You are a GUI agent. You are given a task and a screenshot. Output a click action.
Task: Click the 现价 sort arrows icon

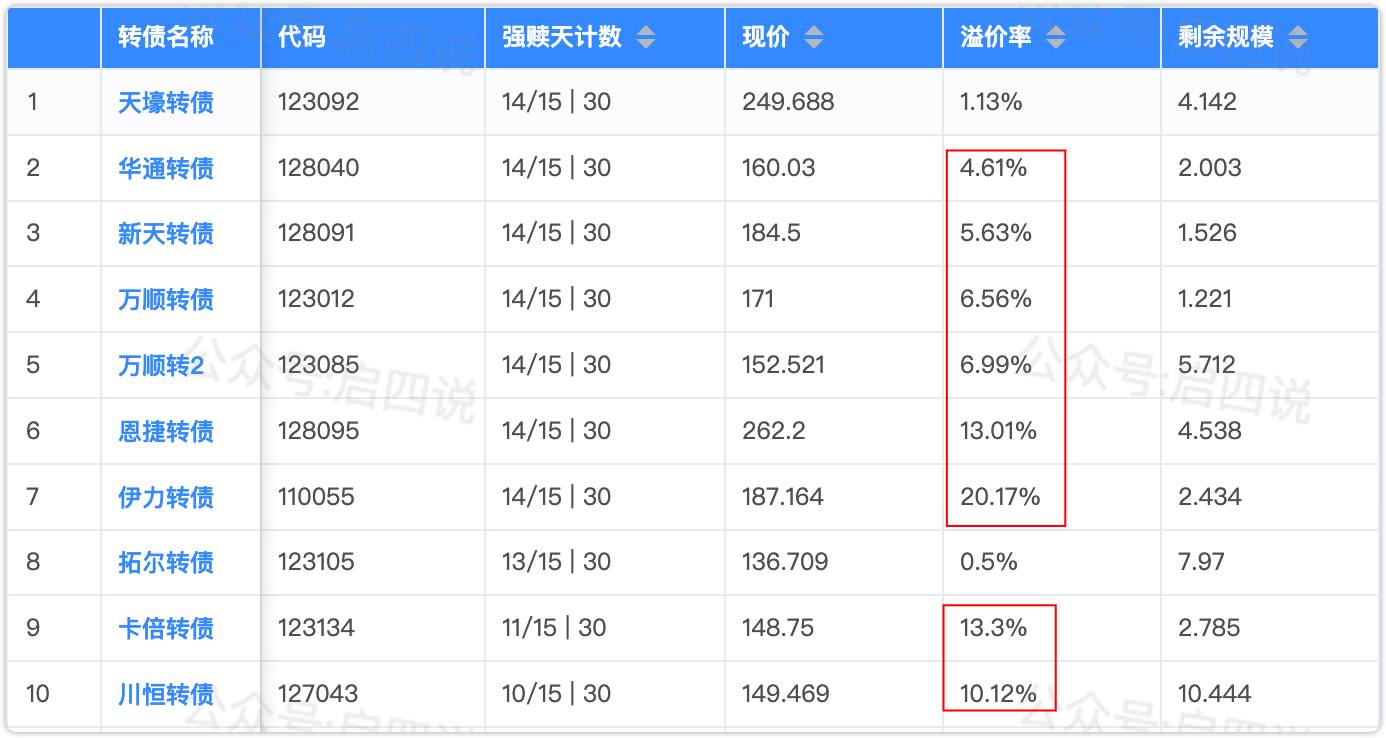(814, 38)
